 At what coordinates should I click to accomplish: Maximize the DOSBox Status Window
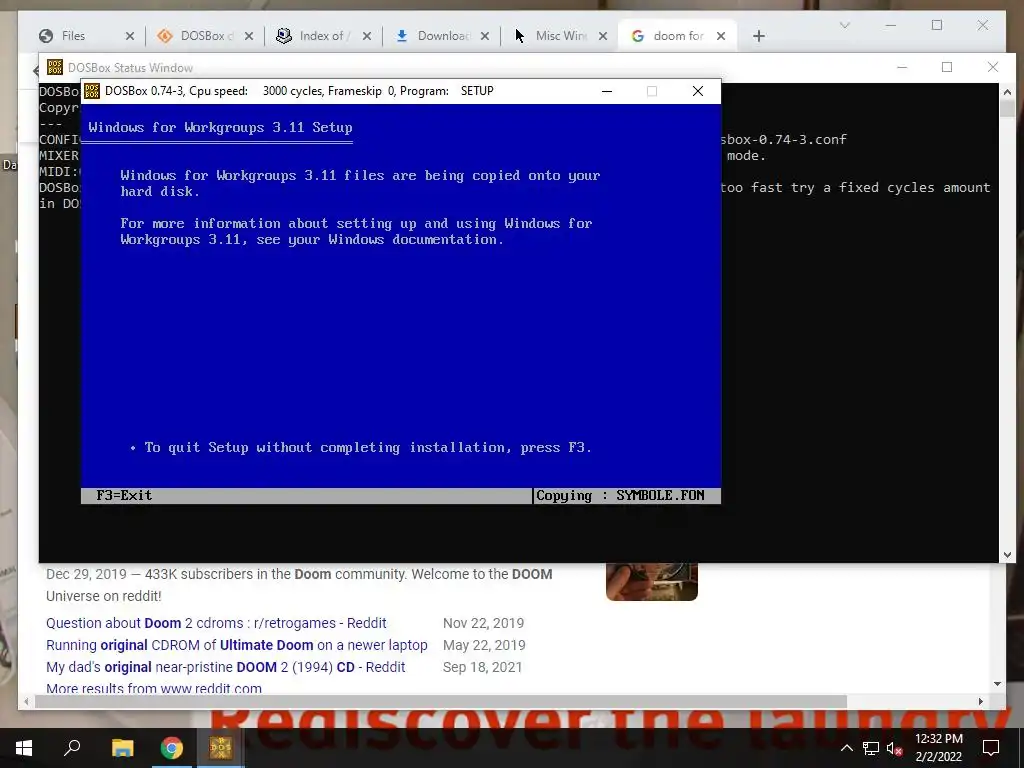pyautogui.click(x=947, y=67)
